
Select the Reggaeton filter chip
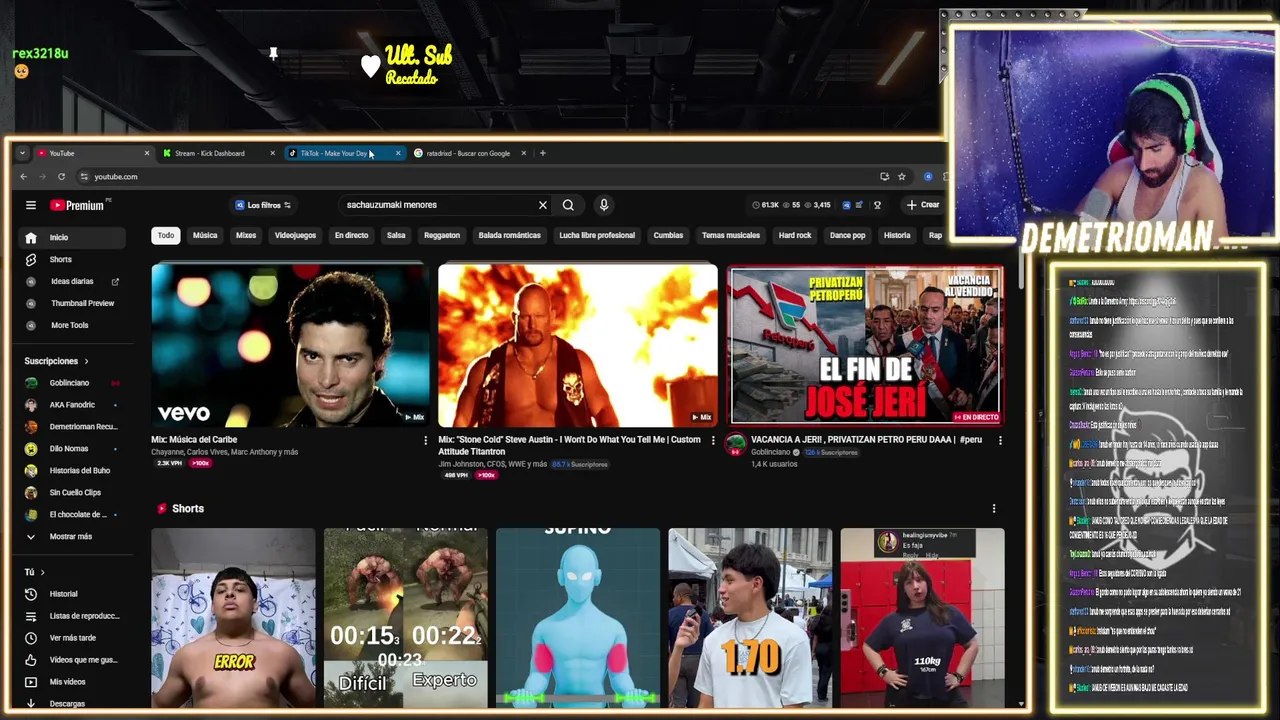click(x=442, y=235)
